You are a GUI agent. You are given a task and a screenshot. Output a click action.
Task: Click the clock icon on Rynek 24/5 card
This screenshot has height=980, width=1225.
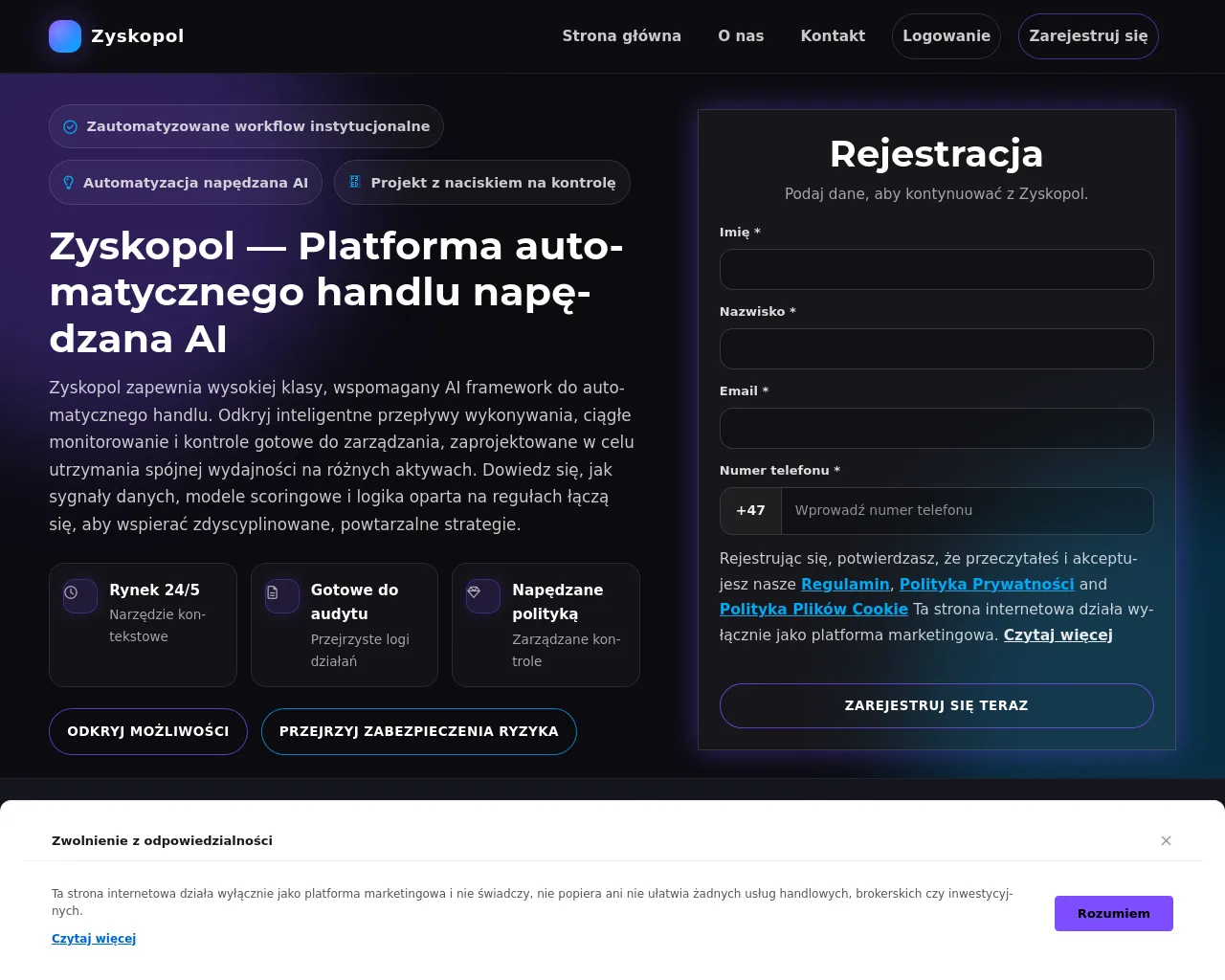pos(71,592)
